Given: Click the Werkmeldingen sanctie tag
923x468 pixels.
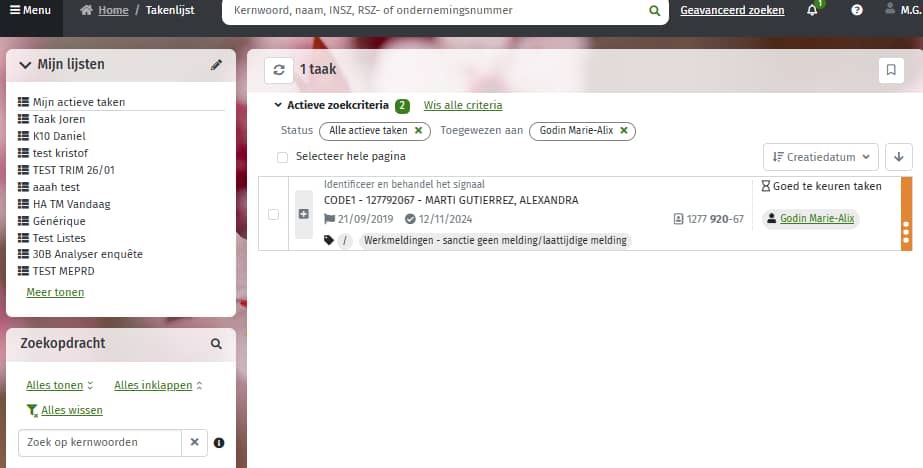Looking at the screenshot, I should click(495, 240).
